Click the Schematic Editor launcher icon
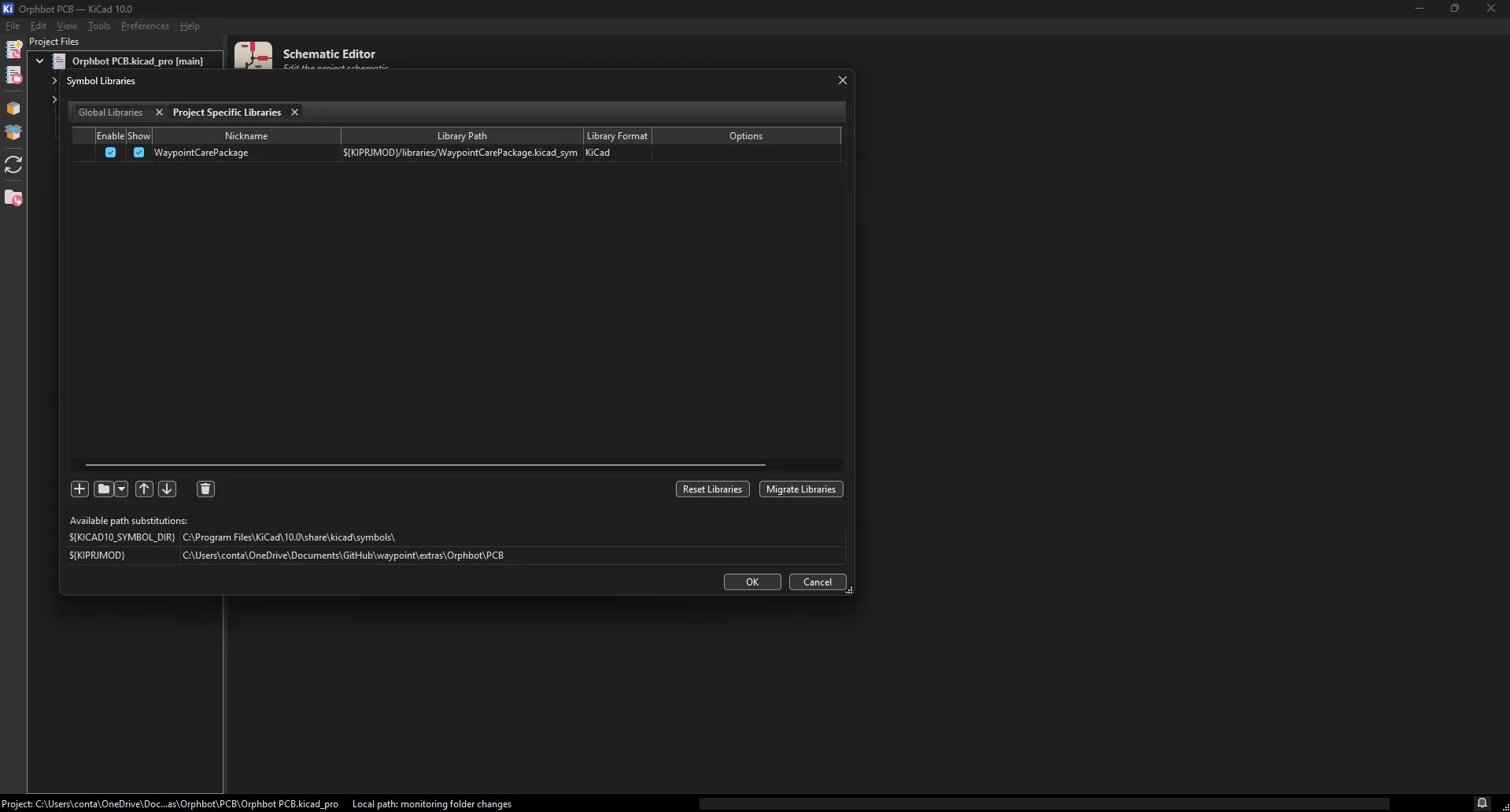The width and height of the screenshot is (1510, 812). [253, 55]
